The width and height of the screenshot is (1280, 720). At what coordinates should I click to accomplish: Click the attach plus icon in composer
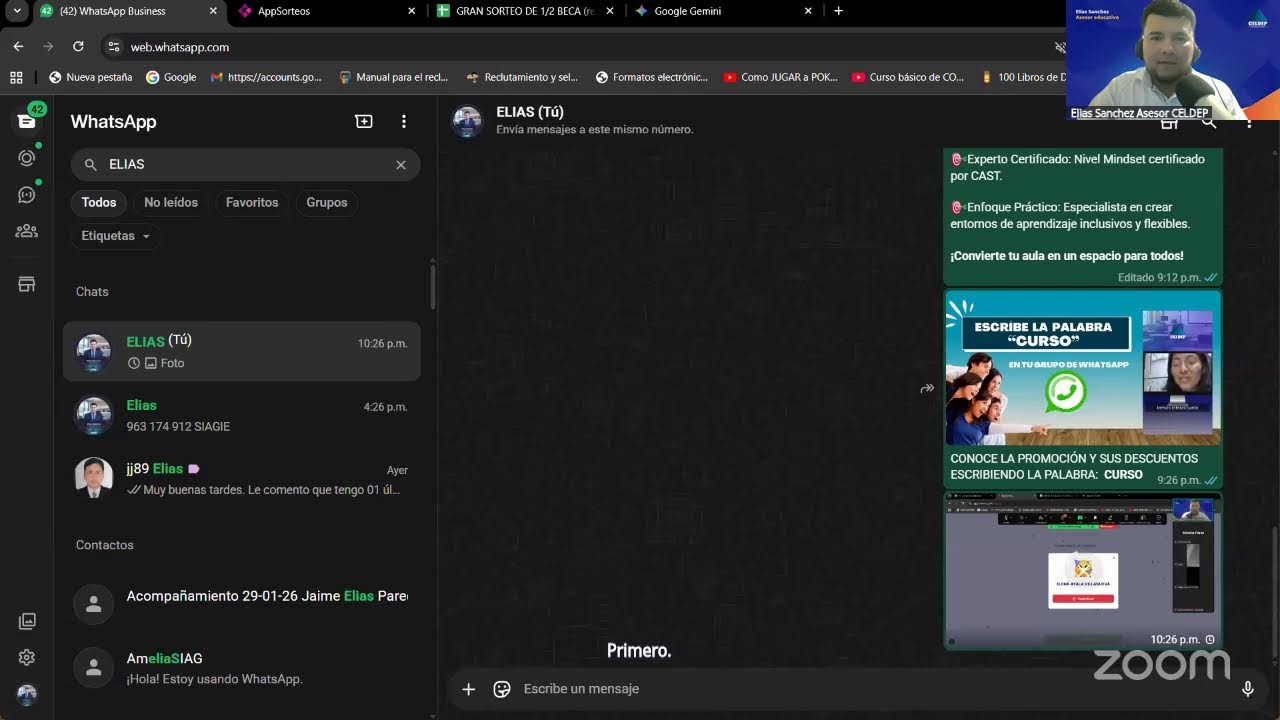[468, 689]
